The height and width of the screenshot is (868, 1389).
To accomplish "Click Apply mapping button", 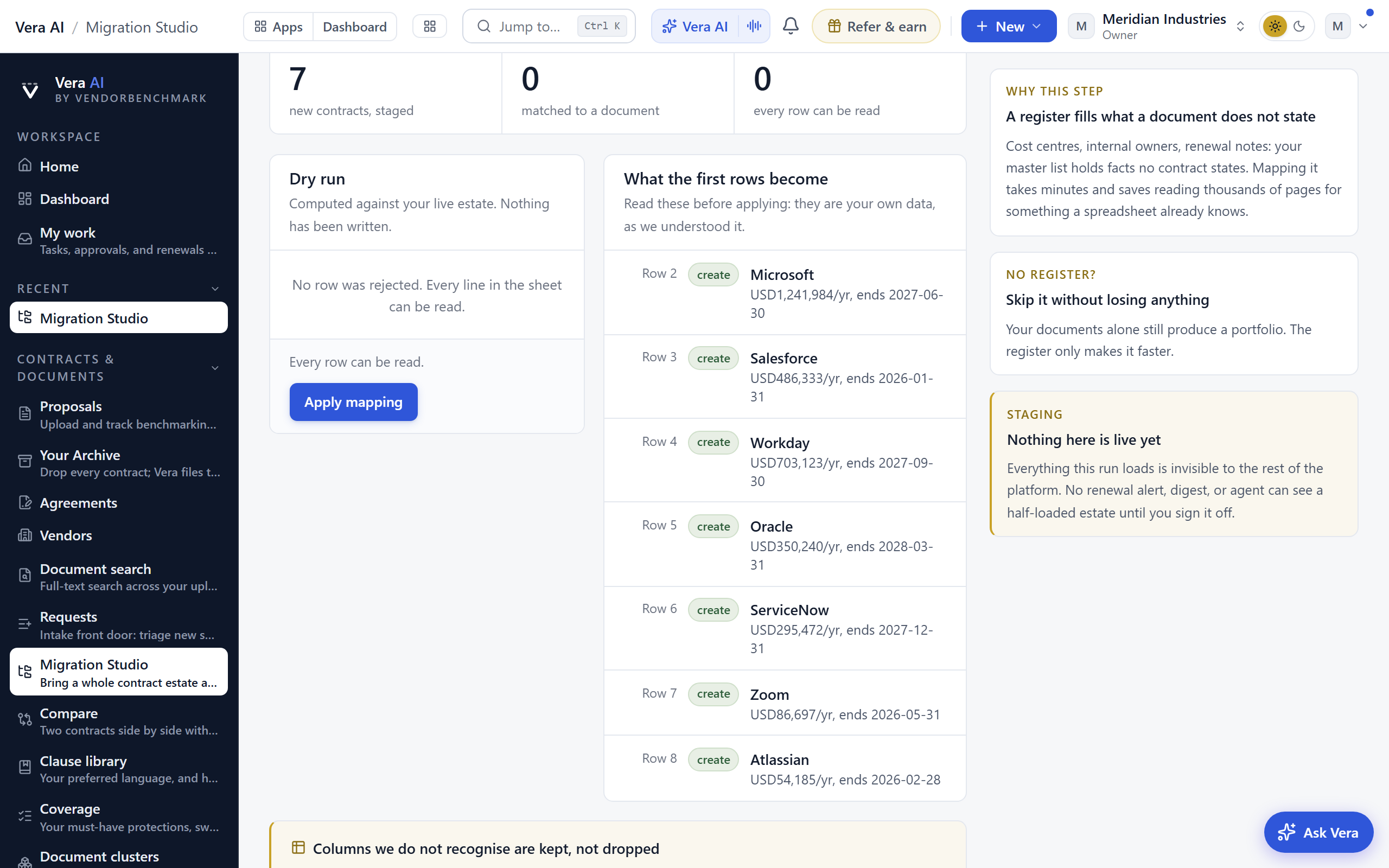I will pyautogui.click(x=354, y=402).
